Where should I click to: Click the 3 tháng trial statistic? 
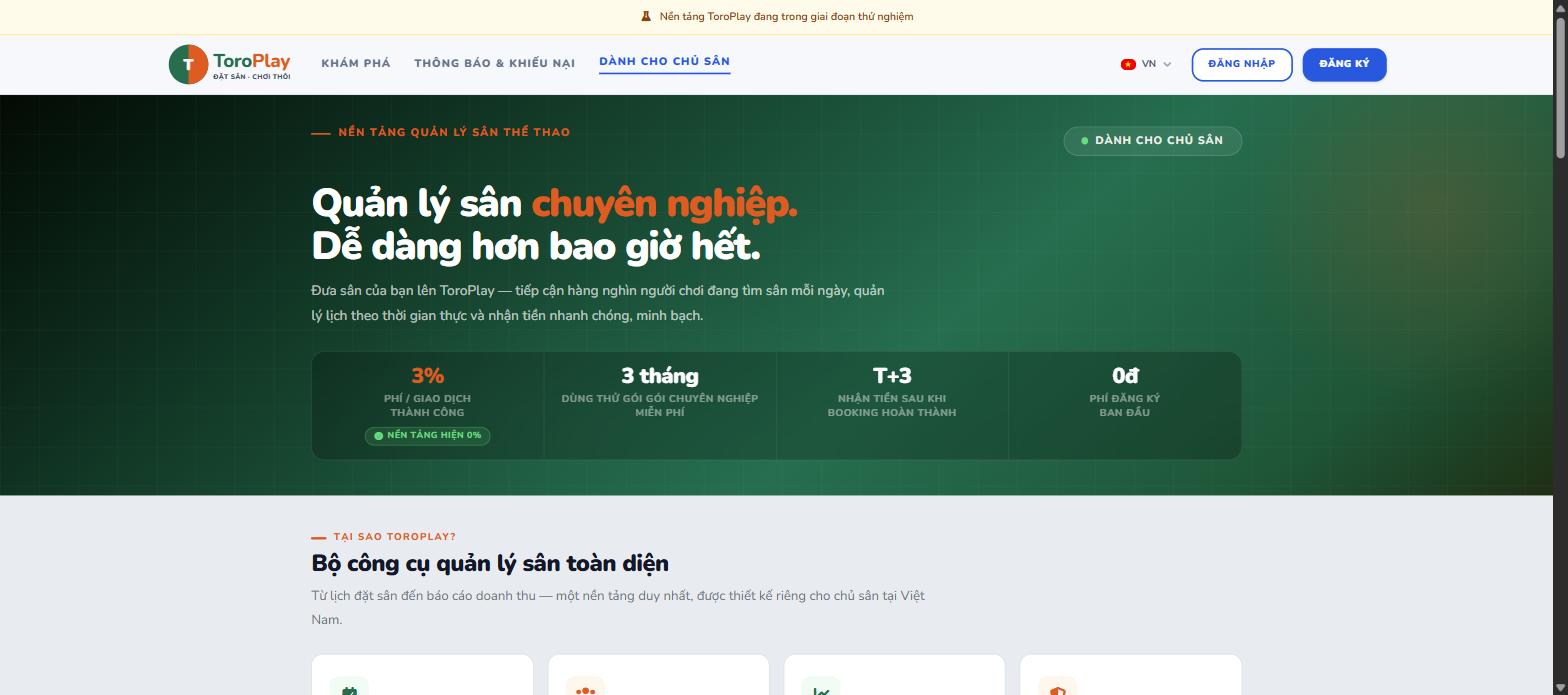[659, 376]
